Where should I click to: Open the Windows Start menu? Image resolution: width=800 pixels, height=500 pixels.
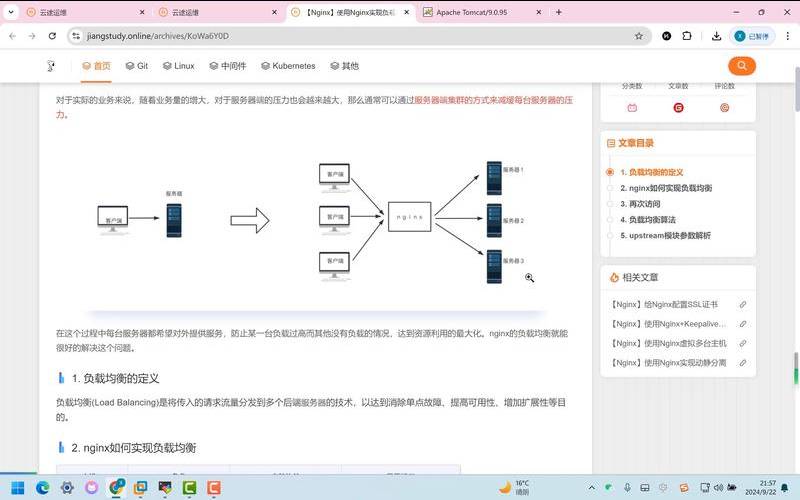(16, 487)
